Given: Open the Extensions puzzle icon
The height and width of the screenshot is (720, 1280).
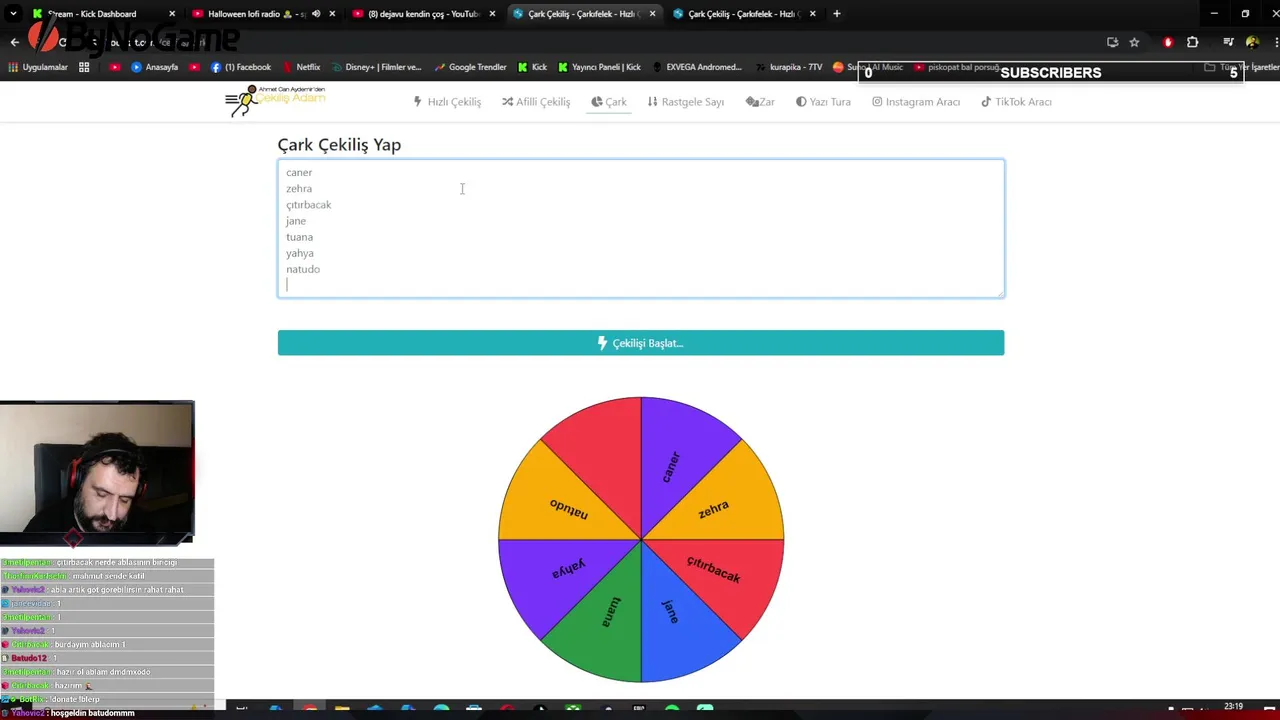Looking at the screenshot, I should click(x=1192, y=42).
